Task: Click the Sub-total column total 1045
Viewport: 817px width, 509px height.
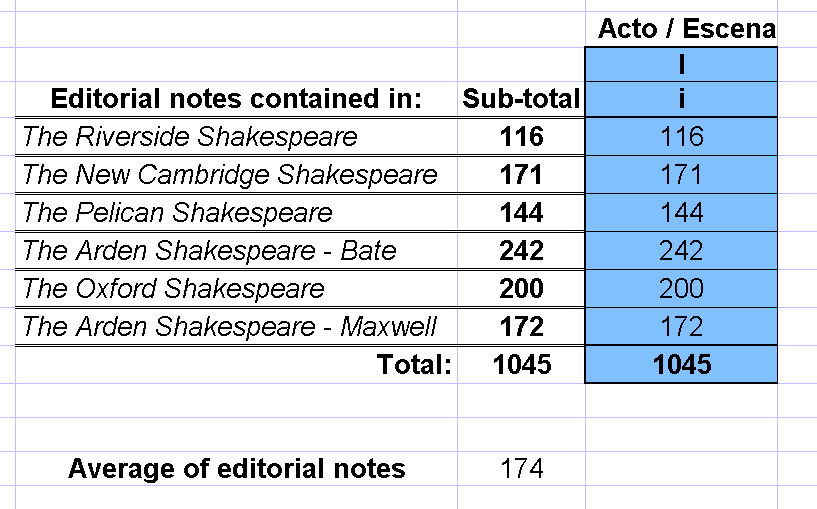Action: tap(522, 365)
